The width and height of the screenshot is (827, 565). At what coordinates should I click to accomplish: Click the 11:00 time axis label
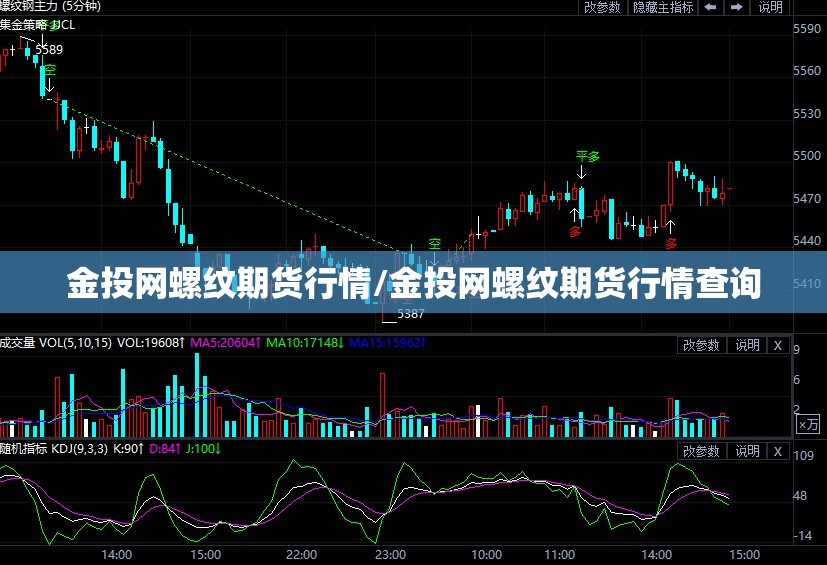coord(559,554)
